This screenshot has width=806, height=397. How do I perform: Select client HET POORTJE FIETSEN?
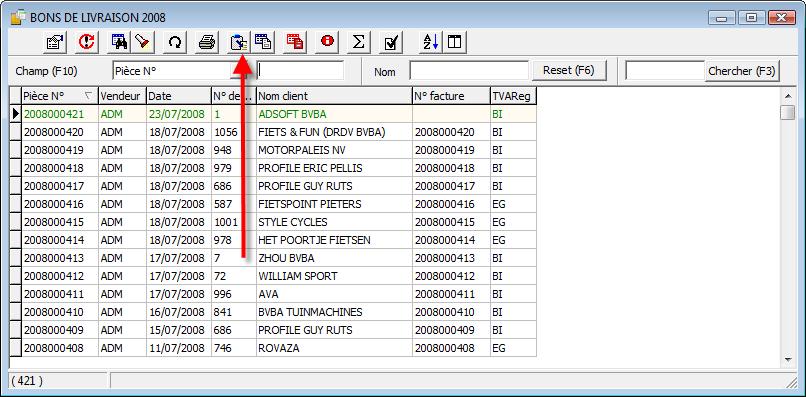pos(314,240)
